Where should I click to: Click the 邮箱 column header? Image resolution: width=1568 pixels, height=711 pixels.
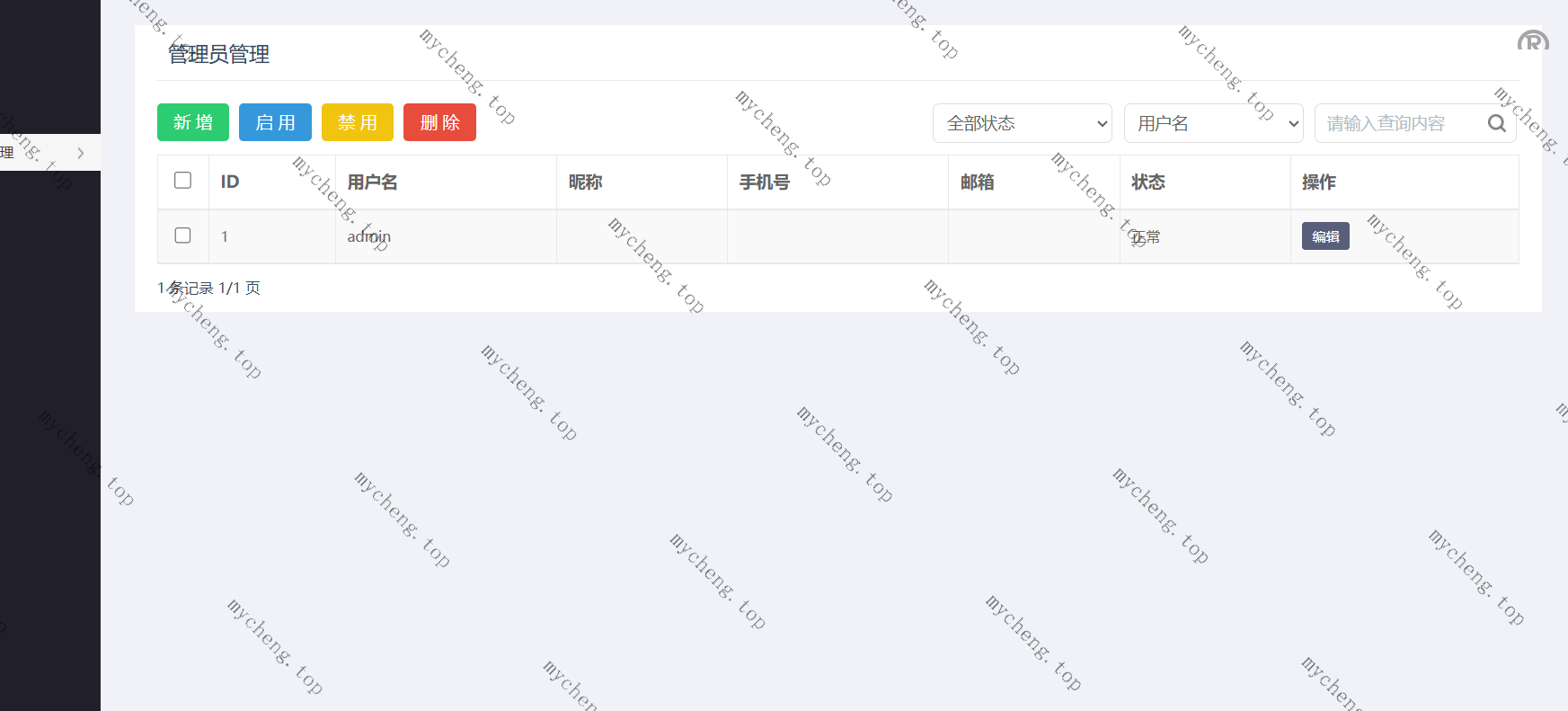[977, 182]
